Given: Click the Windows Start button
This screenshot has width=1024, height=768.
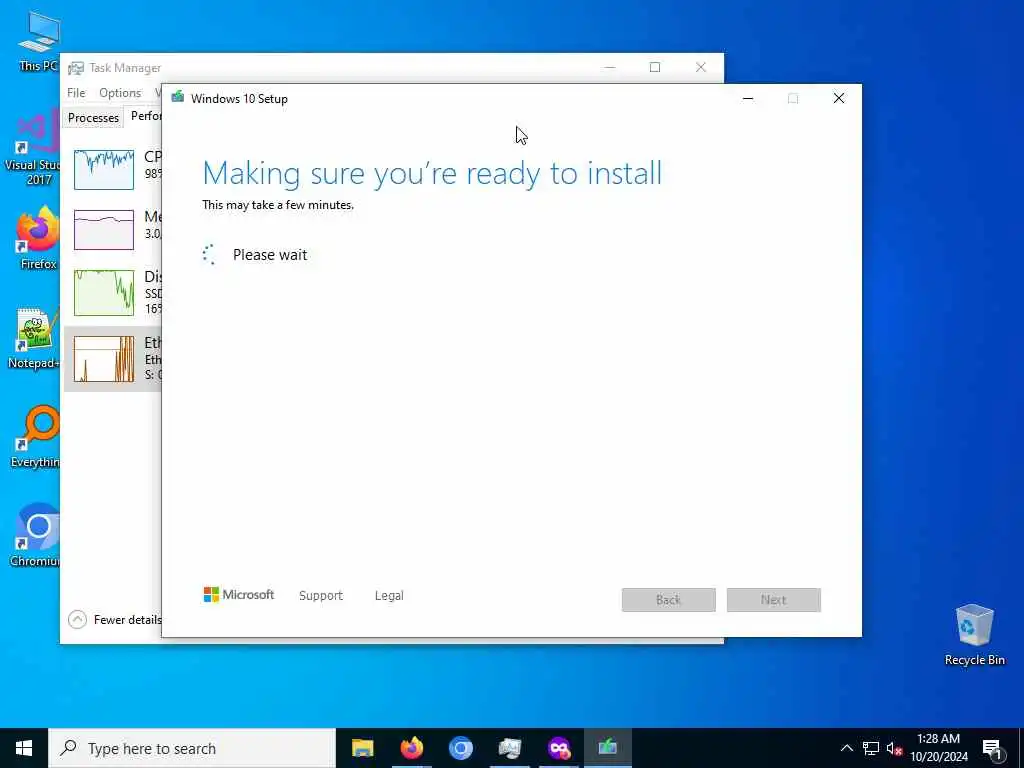Looking at the screenshot, I should pyautogui.click(x=24, y=748).
